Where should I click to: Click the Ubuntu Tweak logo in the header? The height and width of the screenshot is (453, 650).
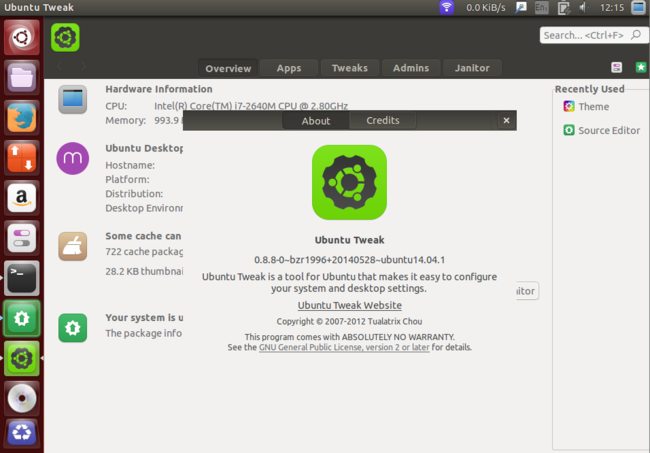pyautogui.click(x=65, y=37)
